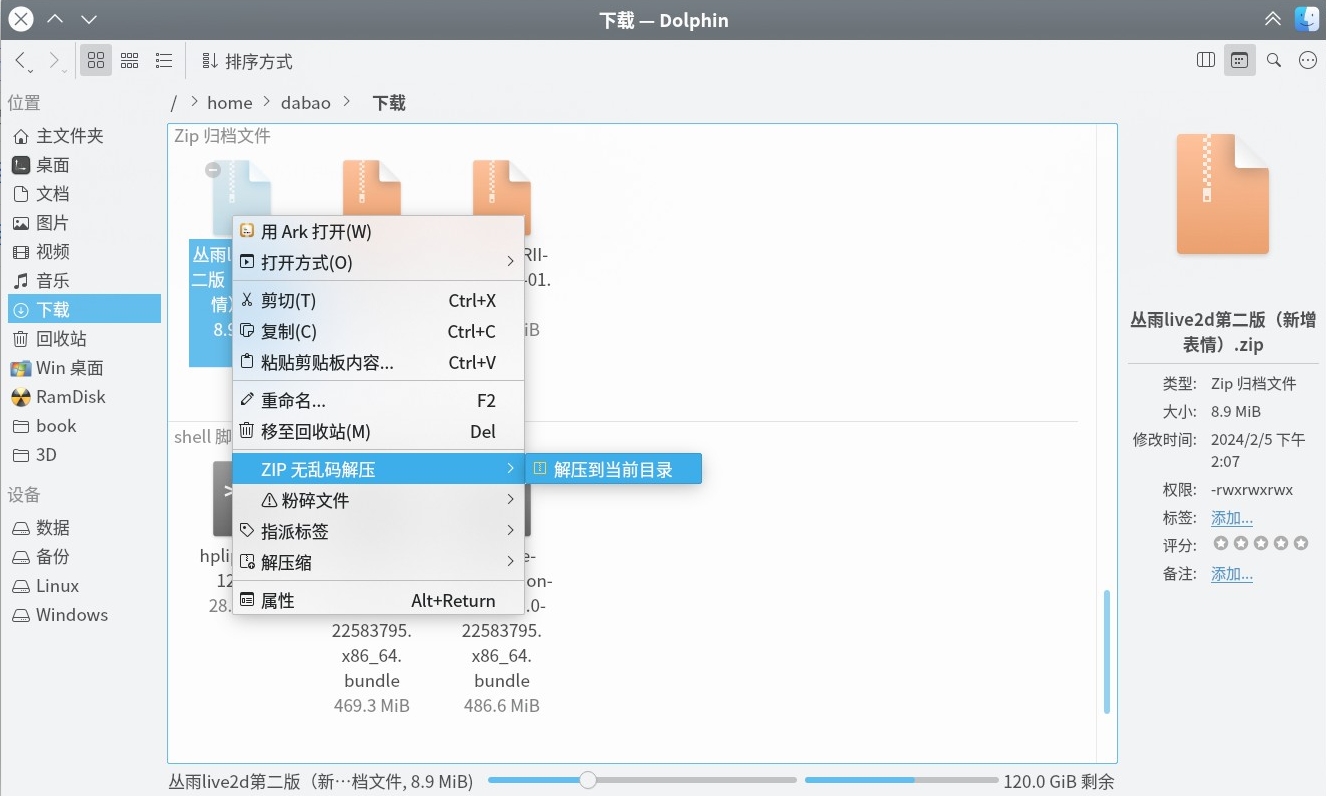The image size is (1326, 796).
Task: Open Win 桌面 in Places sidebar
Action: 84,368
